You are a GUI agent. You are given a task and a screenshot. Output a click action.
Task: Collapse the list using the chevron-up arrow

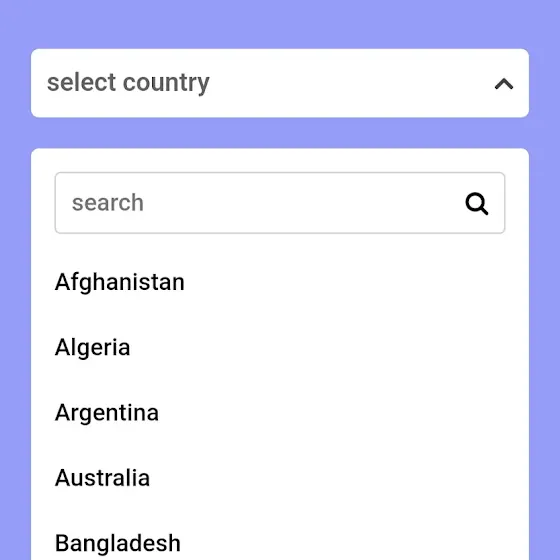point(504,84)
